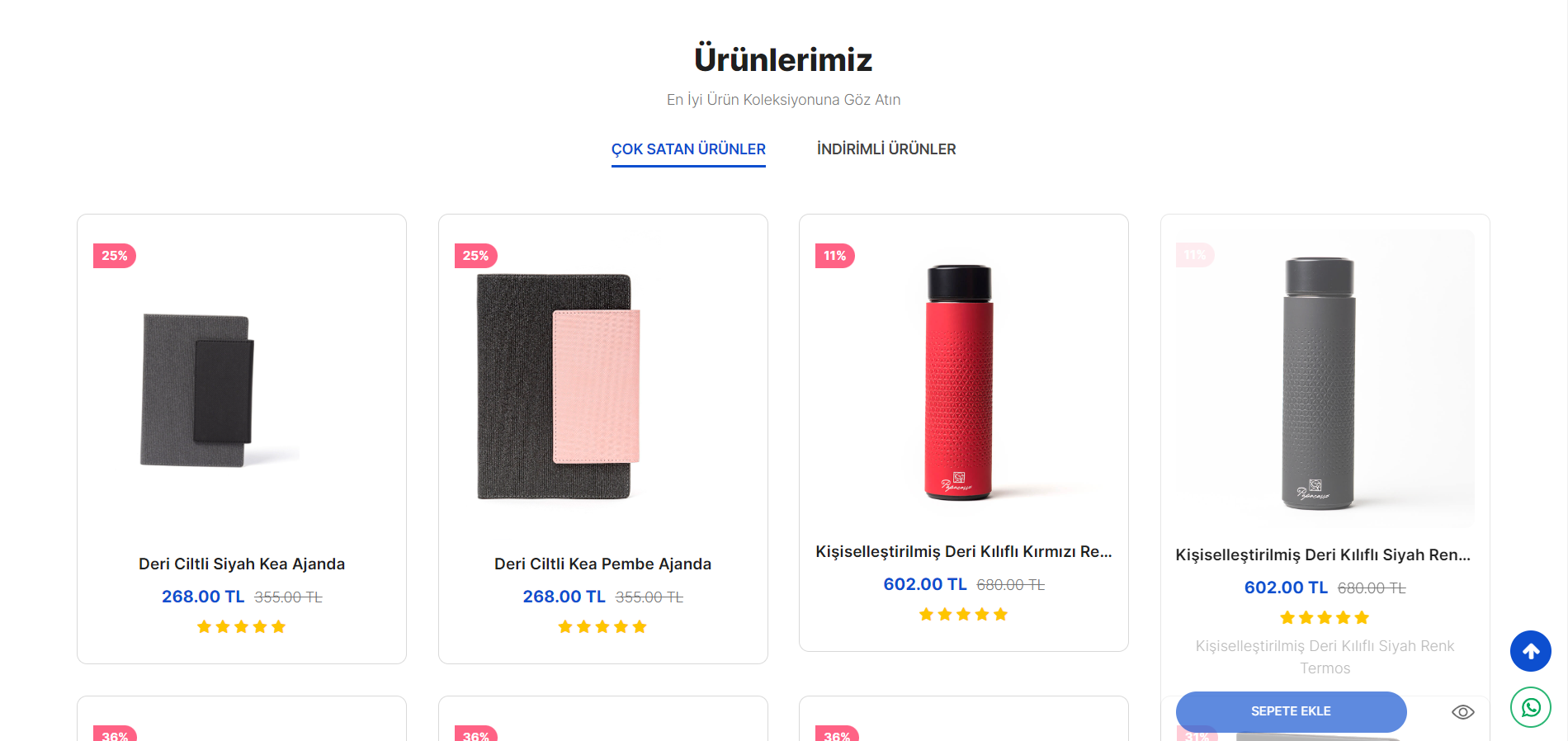The height and width of the screenshot is (741, 1568).
Task: Click the pink Kea agenda product image
Action: (558, 386)
